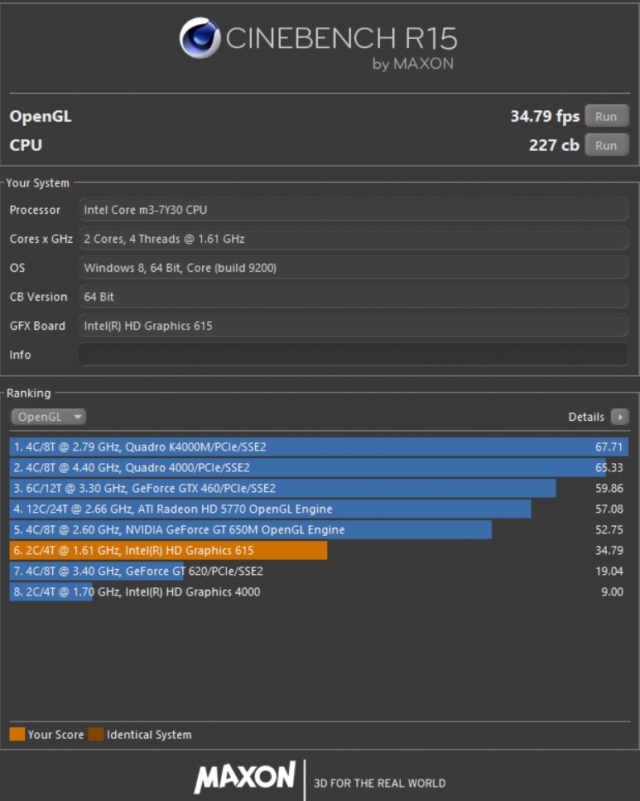
Task: Select ranking row GeForce GT 620
Action: 319,571
